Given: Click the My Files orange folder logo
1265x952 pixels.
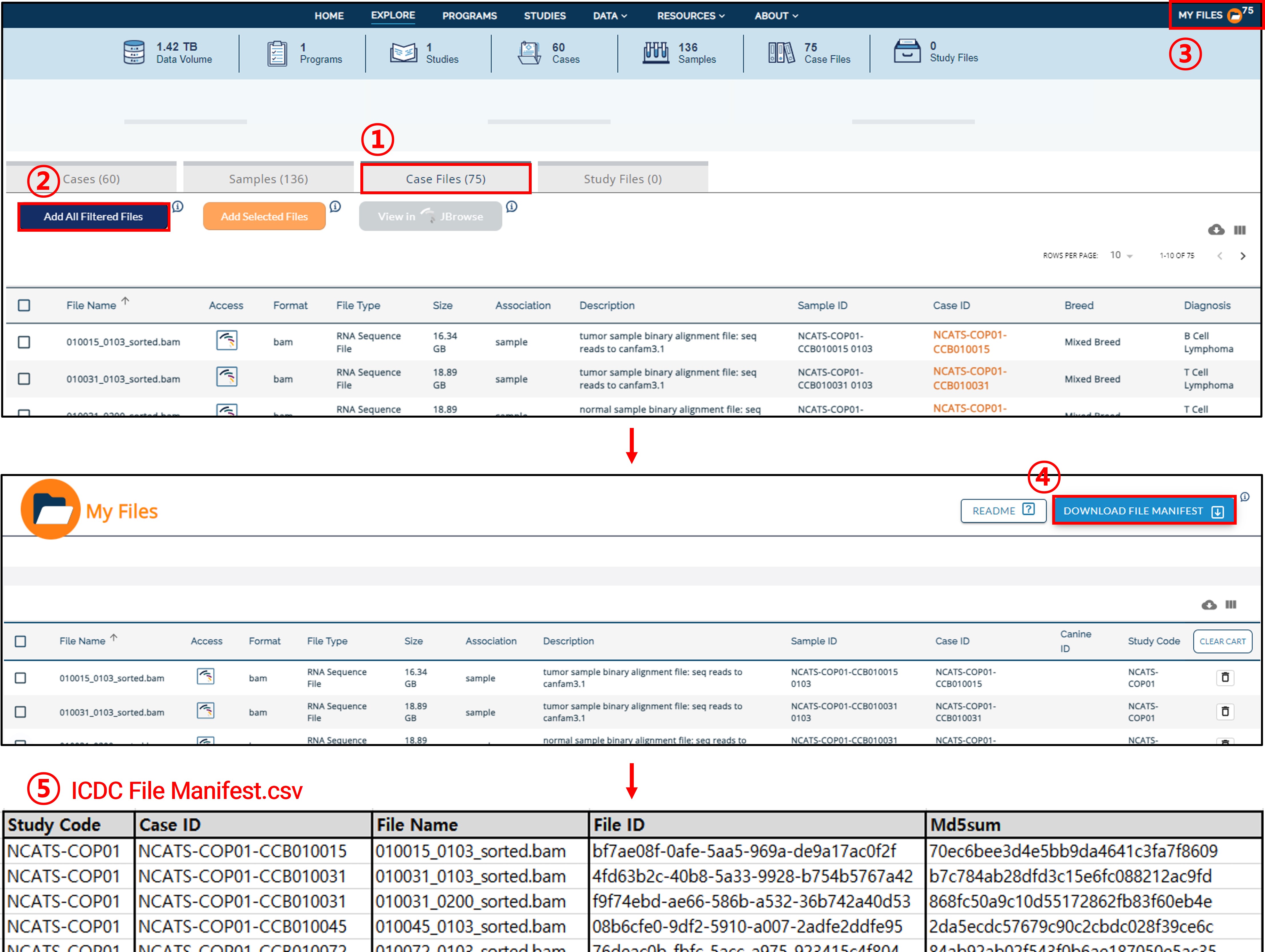Looking at the screenshot, I should pyautogui.click(x=51, y=509).
